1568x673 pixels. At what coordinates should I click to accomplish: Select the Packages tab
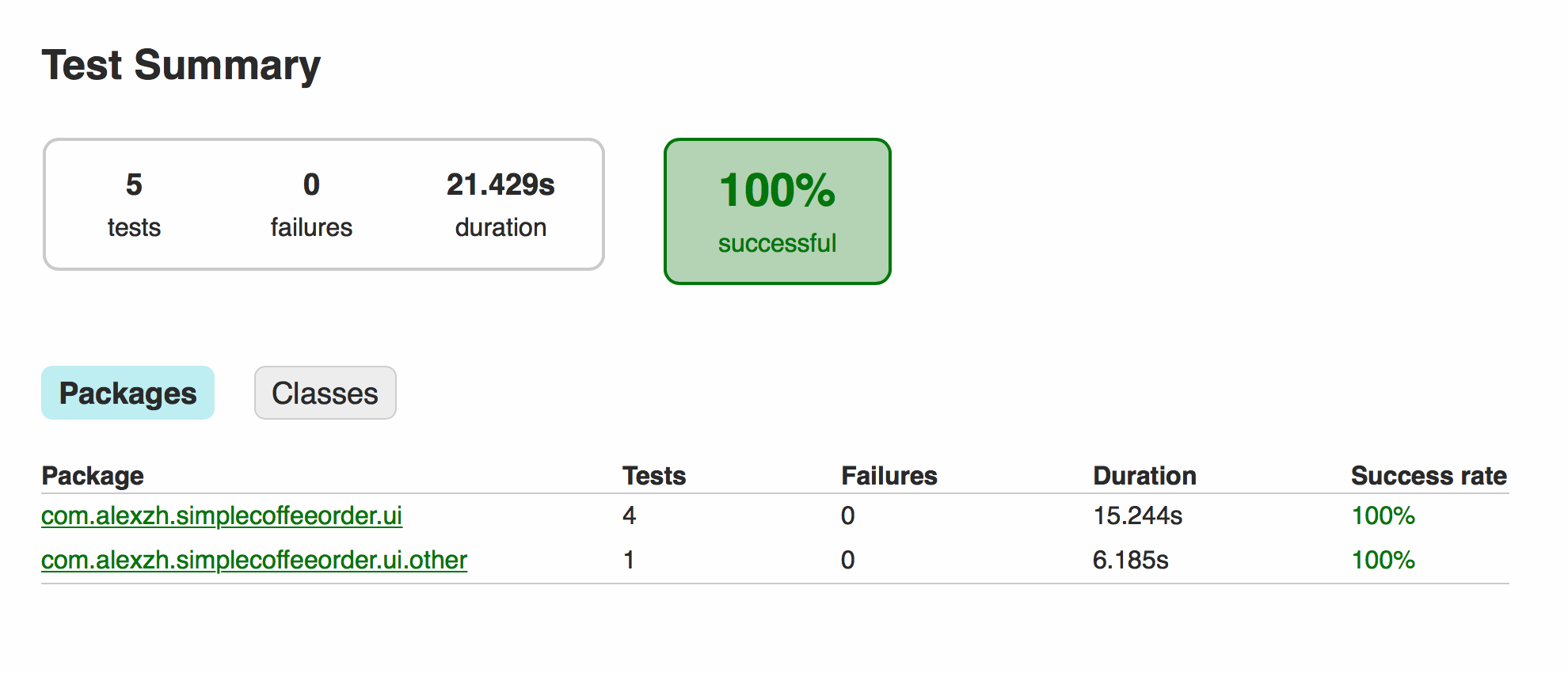tap(127, 393)
